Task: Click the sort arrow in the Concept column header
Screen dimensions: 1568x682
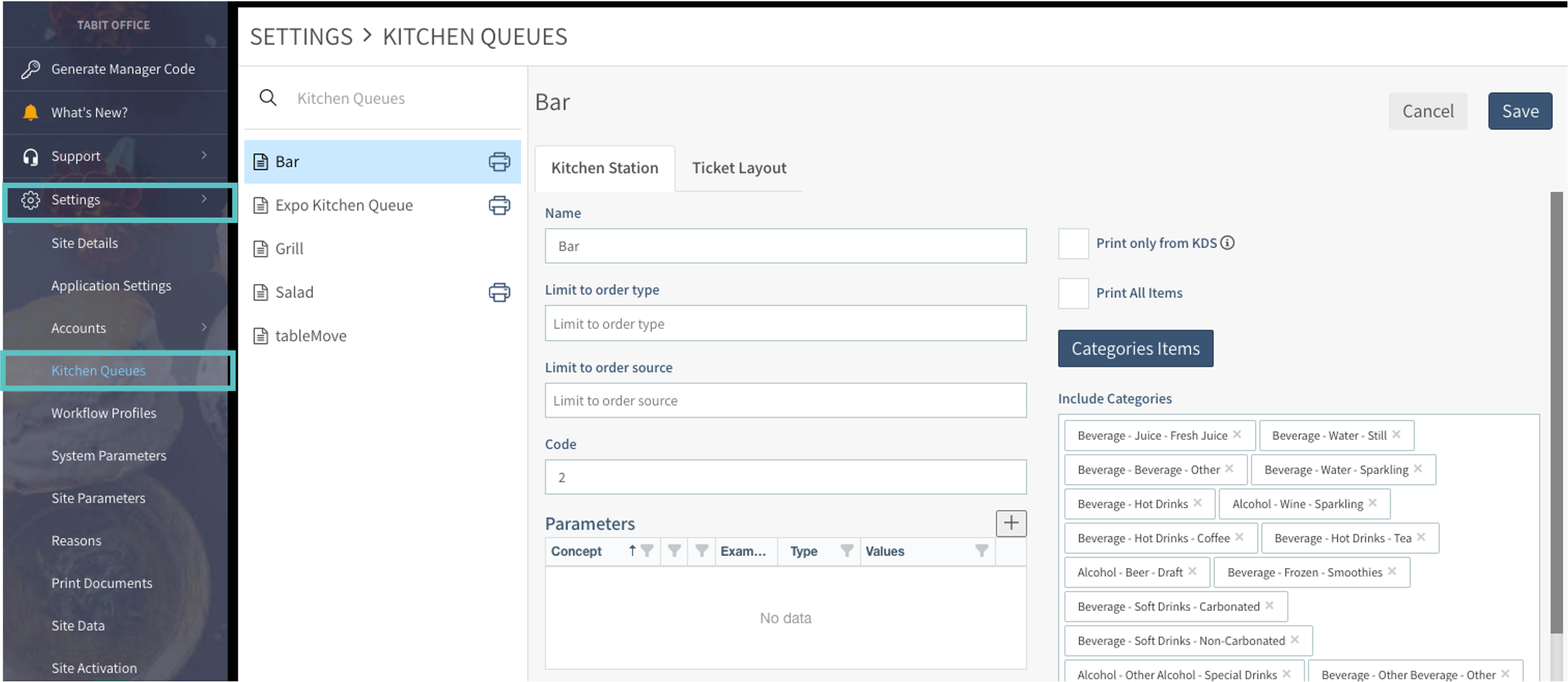Action: (632, 551)
